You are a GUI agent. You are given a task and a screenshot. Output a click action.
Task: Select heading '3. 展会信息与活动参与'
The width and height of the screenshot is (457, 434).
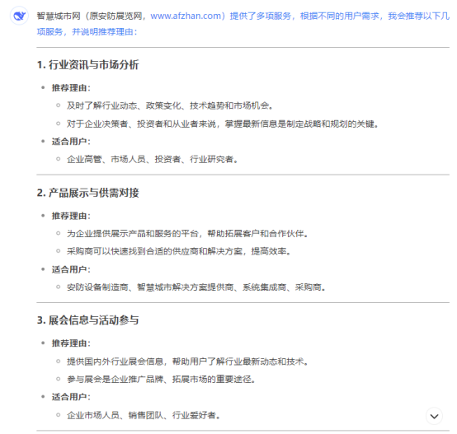coord(88,320)
